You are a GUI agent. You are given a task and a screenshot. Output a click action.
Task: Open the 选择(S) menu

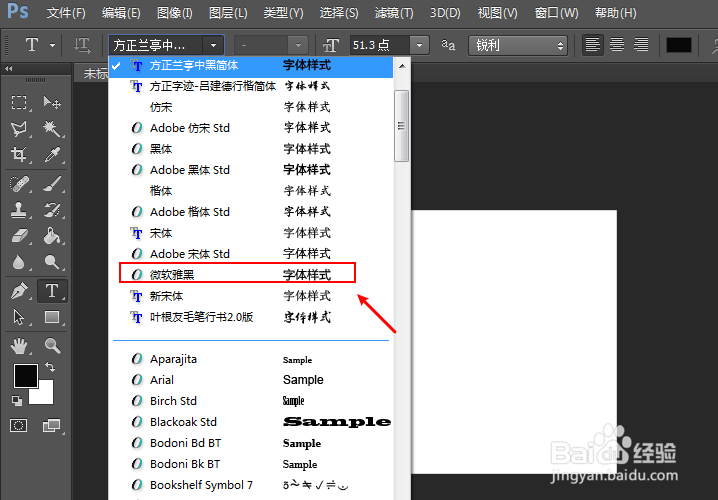pyautogui.click(x=339, y=12)
